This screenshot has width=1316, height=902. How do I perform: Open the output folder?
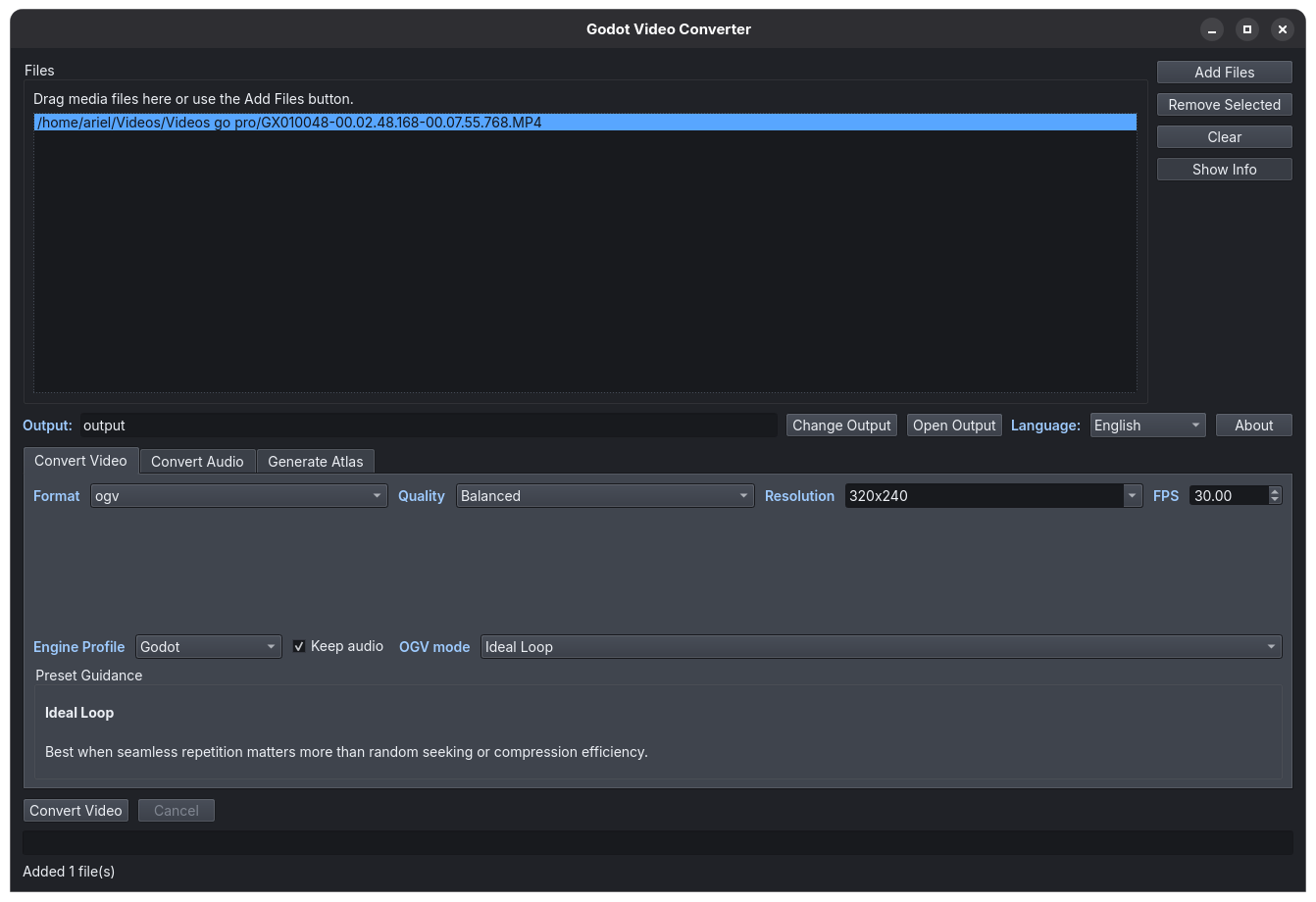[x=954, y=426]
